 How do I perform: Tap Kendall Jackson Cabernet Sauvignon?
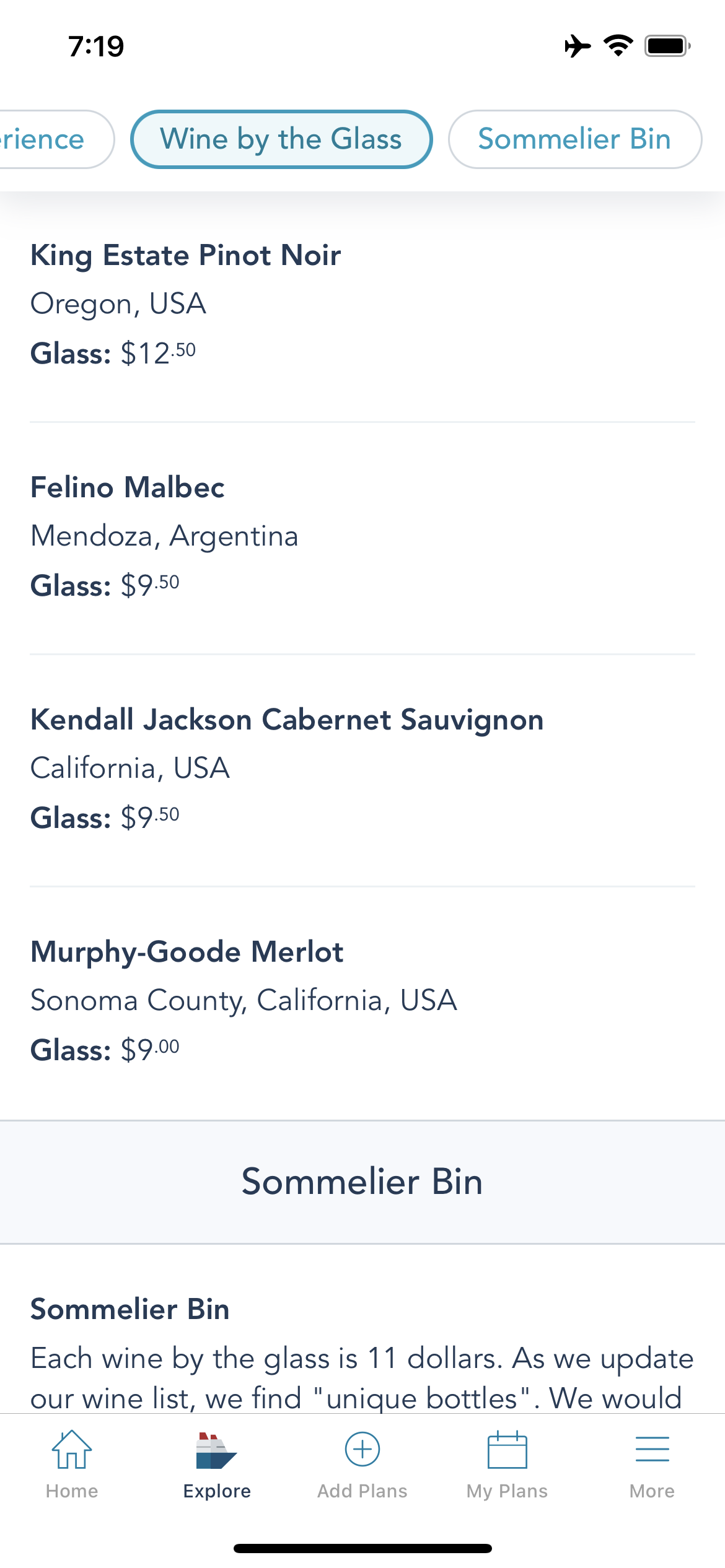[287, 720]
